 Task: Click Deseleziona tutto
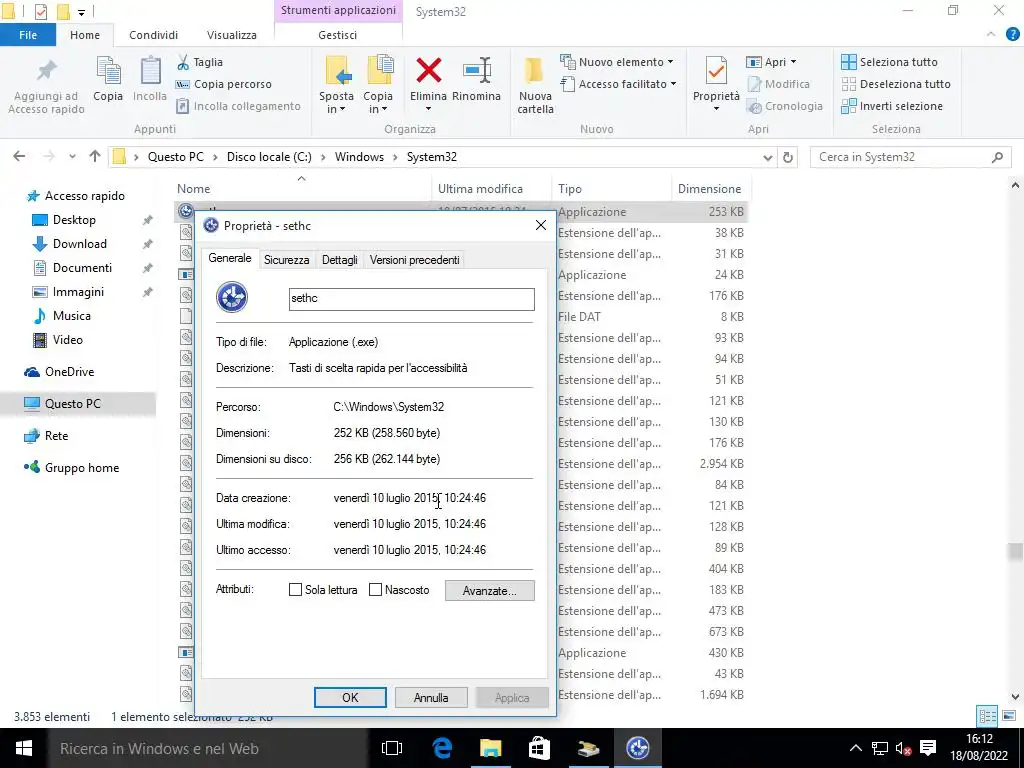[895, 84]
